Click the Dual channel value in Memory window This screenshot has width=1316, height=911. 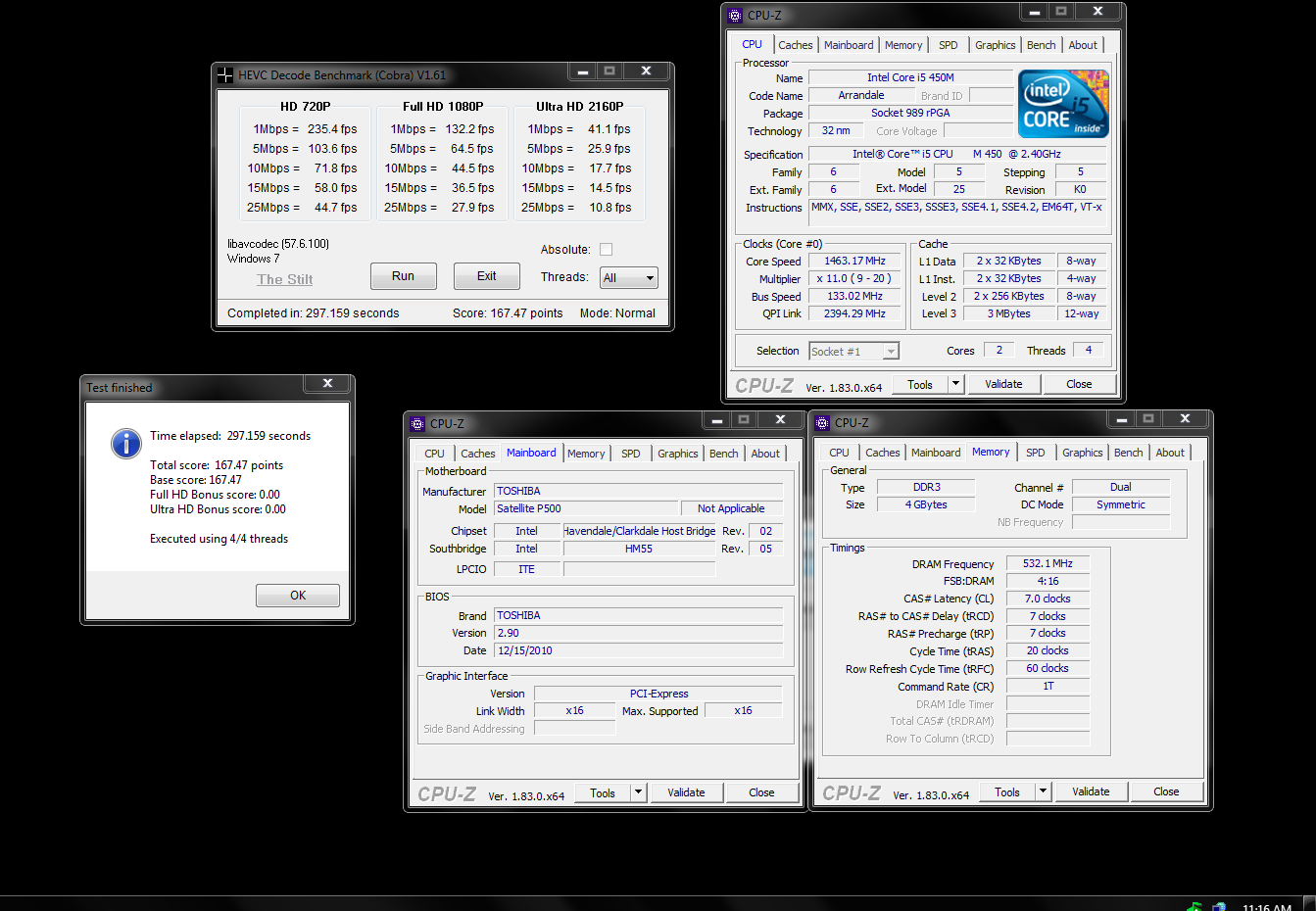click(1121, 487)
